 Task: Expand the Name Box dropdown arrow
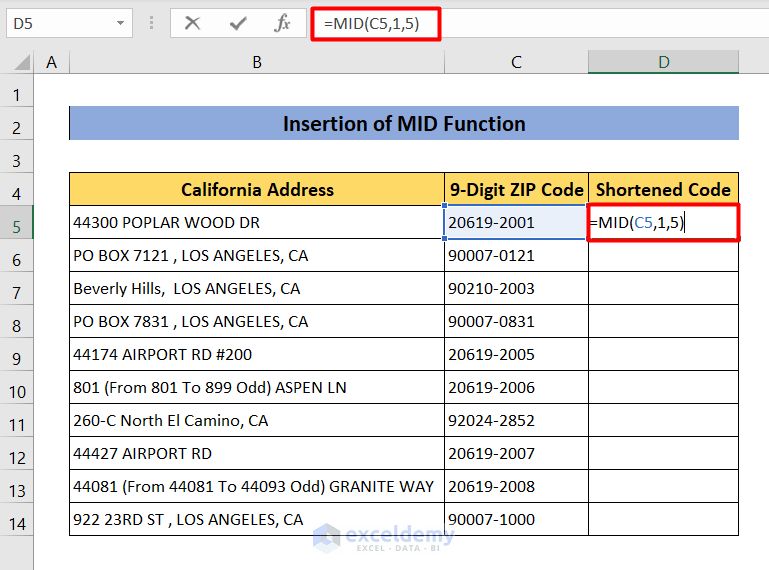point(120,23)
